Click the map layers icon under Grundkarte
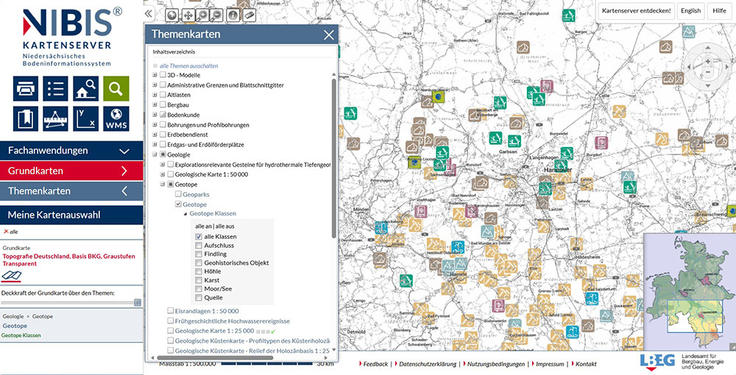Screen dimensions: 736x375 point(11,276)
